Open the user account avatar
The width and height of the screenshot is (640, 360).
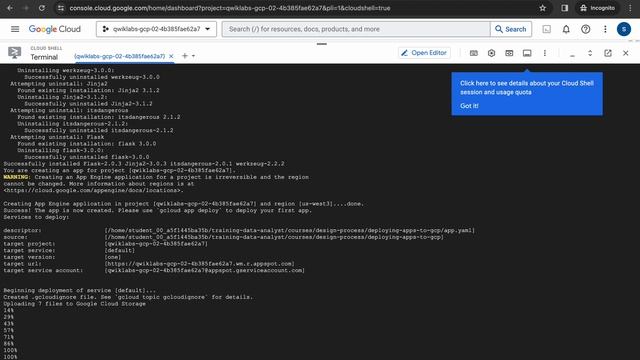(624, 29)
